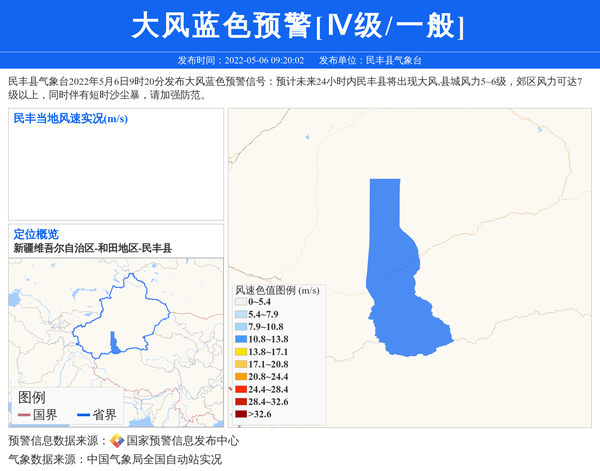Select the yellow 13.8~17.1 legend swatch
Screen dimensions: 600x471
click(x=240, y=352)
